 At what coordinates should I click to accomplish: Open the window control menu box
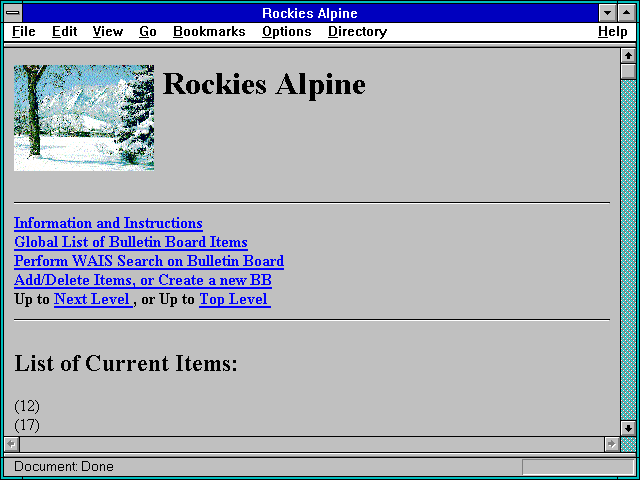click(13, 13)
